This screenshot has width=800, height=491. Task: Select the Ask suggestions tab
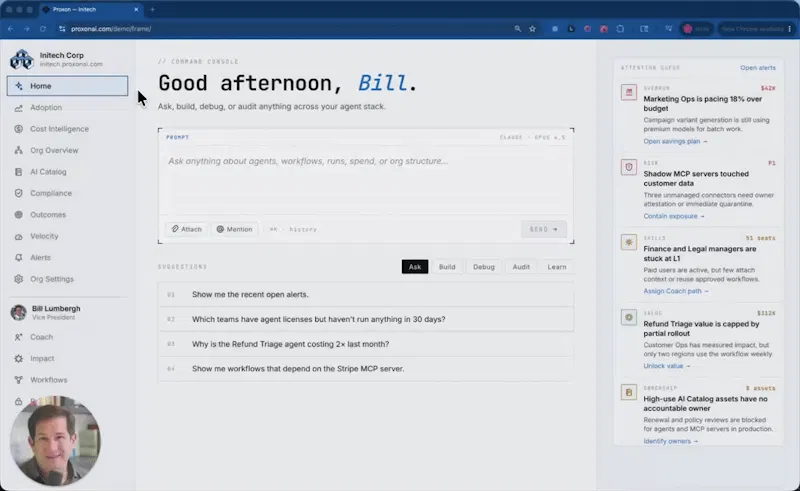pos(415,267)
